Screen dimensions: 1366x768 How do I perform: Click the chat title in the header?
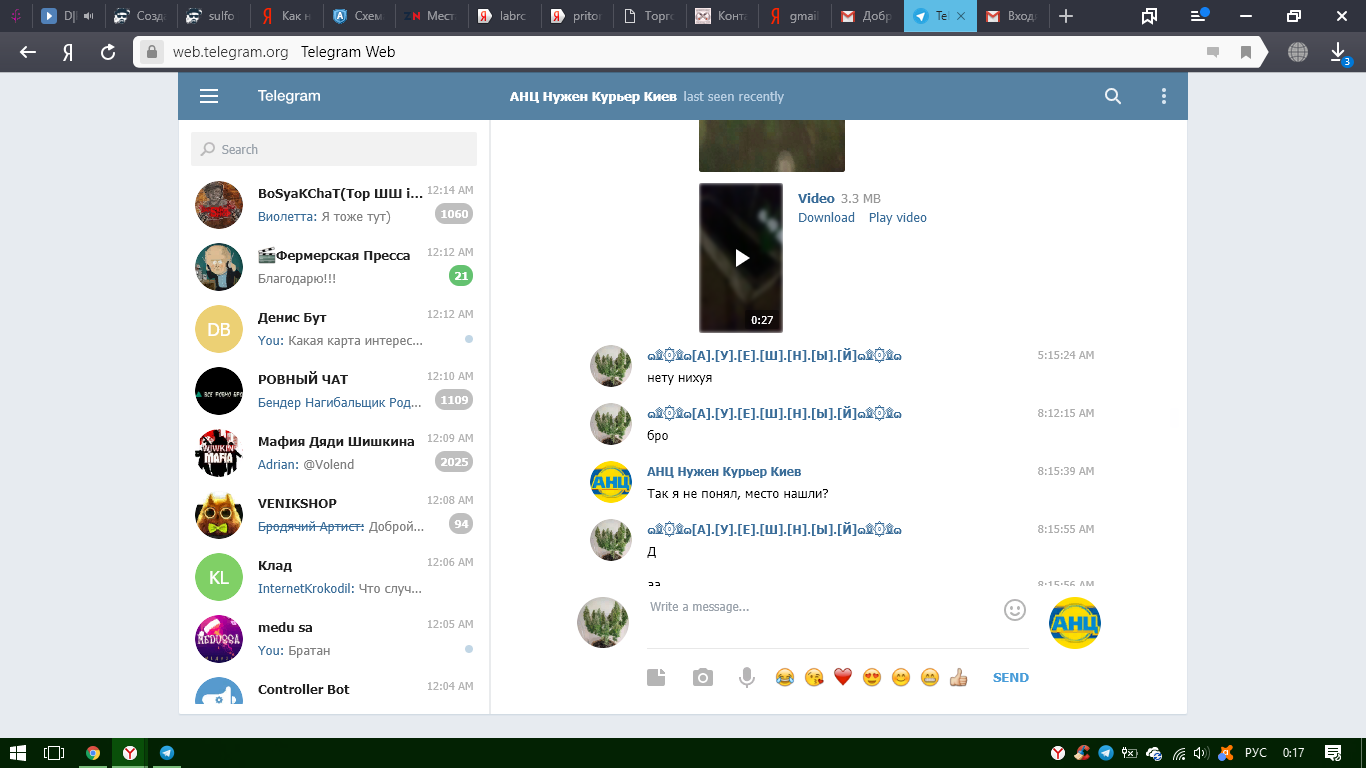(x=593, y=97)
